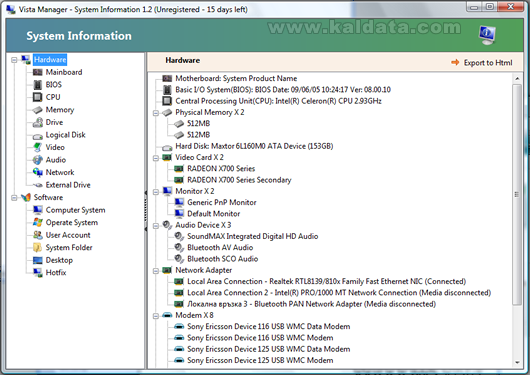Select the Central Processing Unit Celeron row text

coord(278,101)
